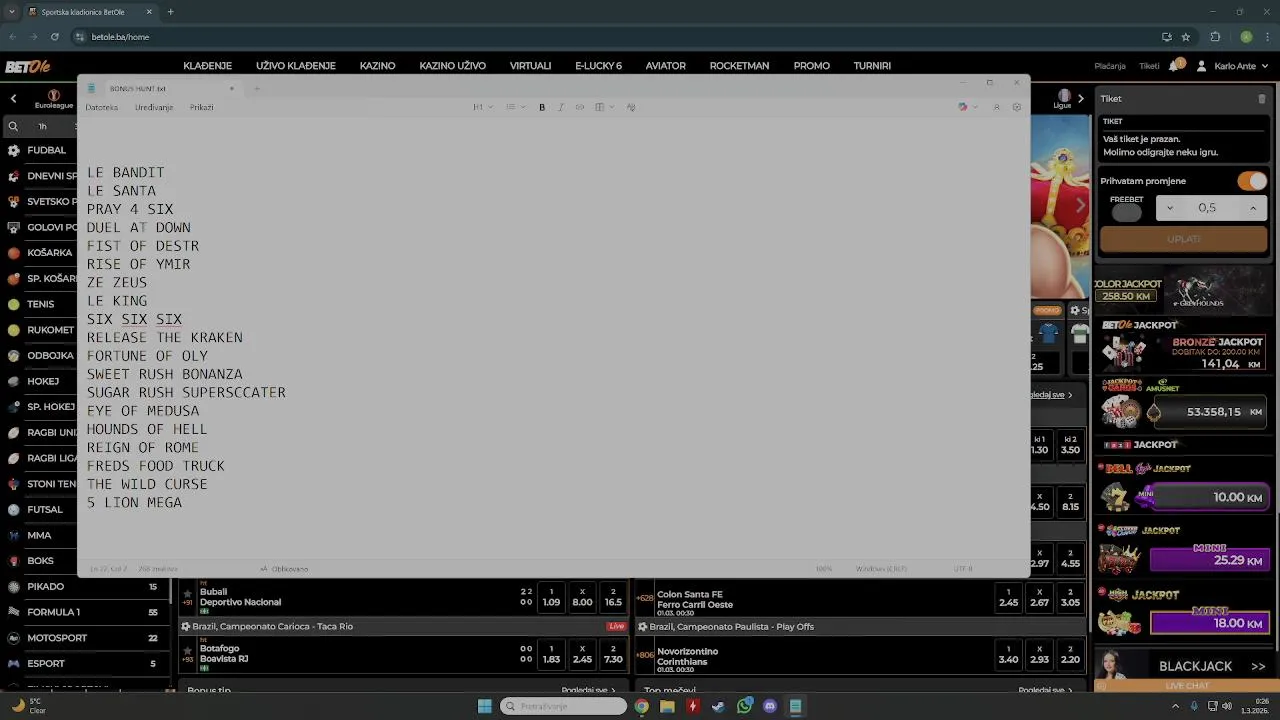Insert link using Notepad toolbar icon
The height and width of the screenshot is (720, 1280).
(580, 107)
